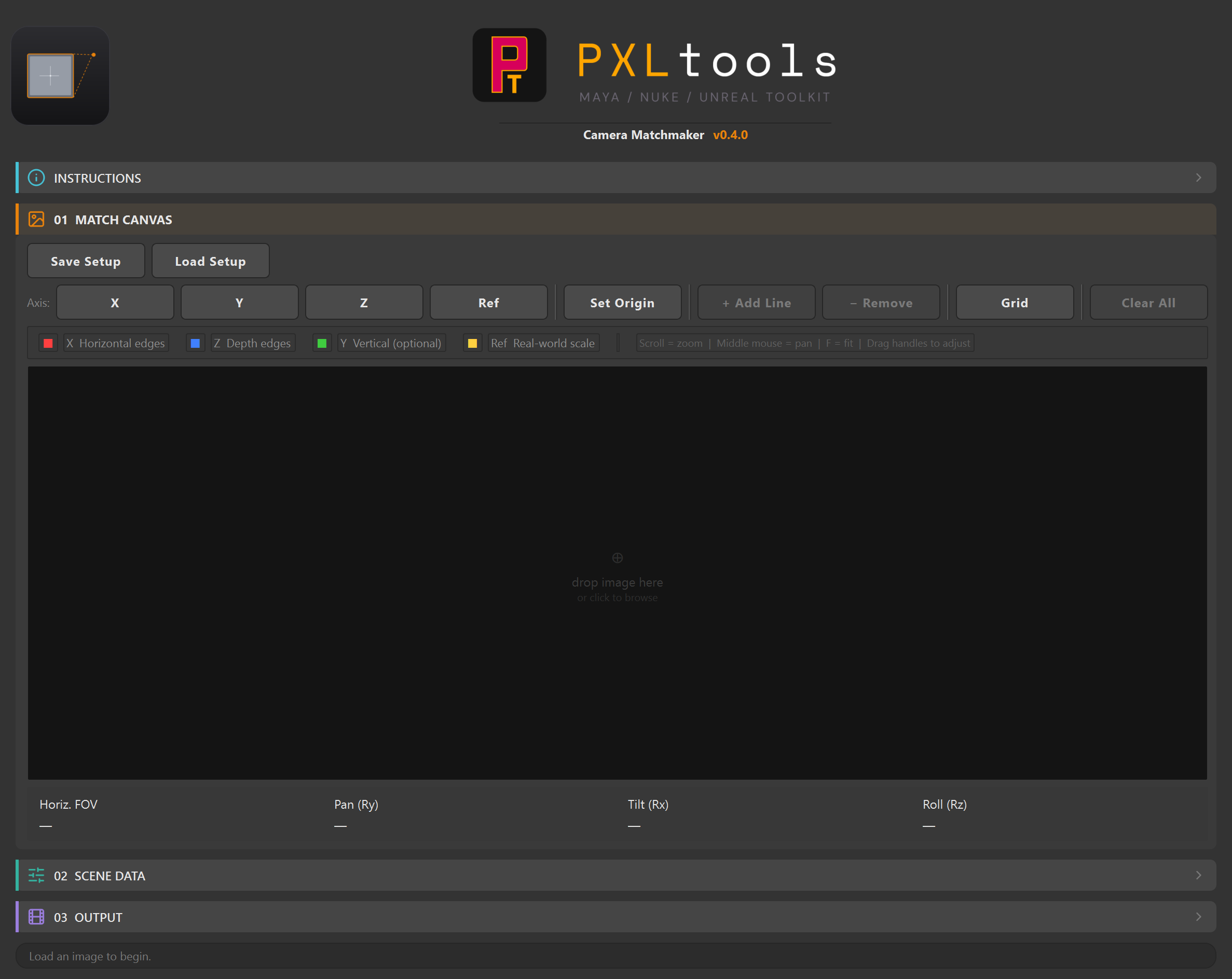
Task: Click the Horiz. FOV readout label
Action: point(69,804)
